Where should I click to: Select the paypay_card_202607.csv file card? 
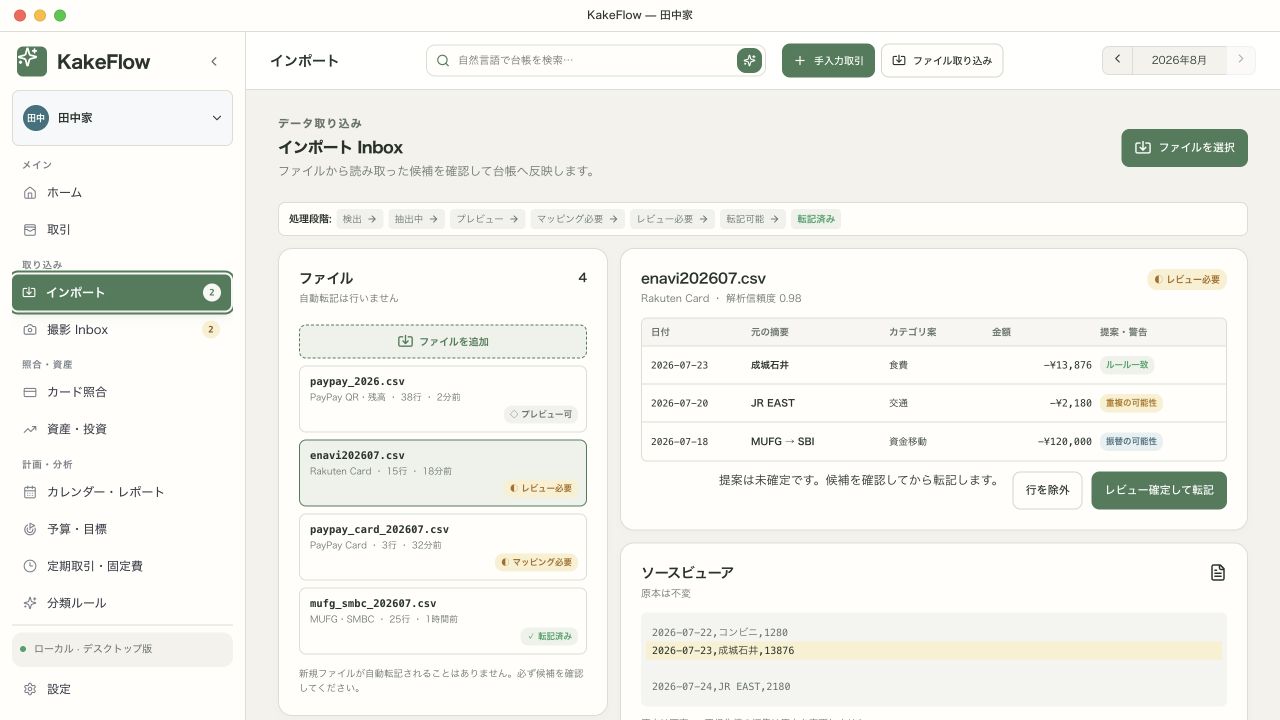pyautogui.click(x=443, y=547)
